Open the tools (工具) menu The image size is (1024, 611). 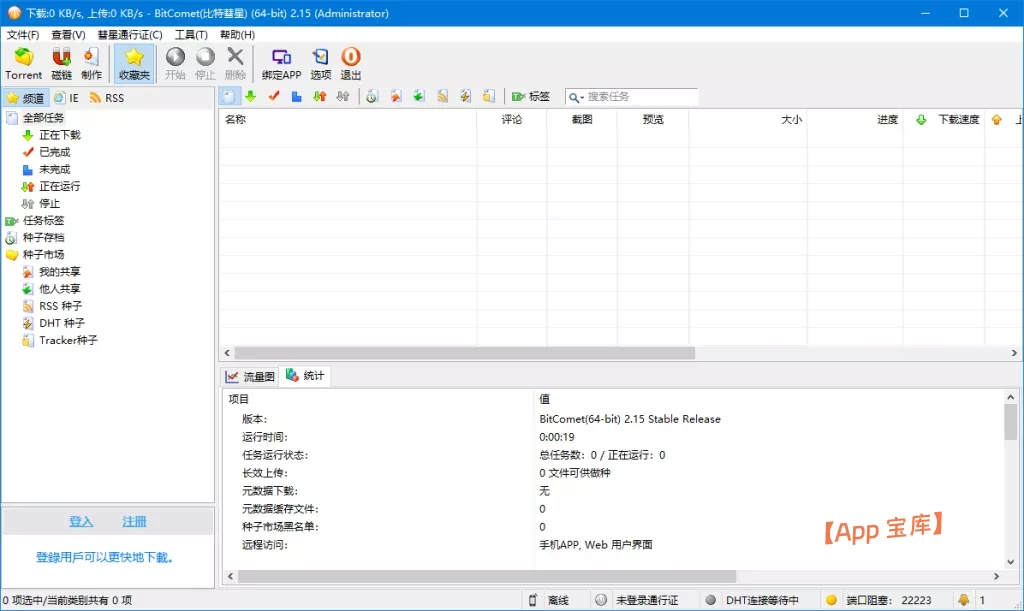pos(191,35)
